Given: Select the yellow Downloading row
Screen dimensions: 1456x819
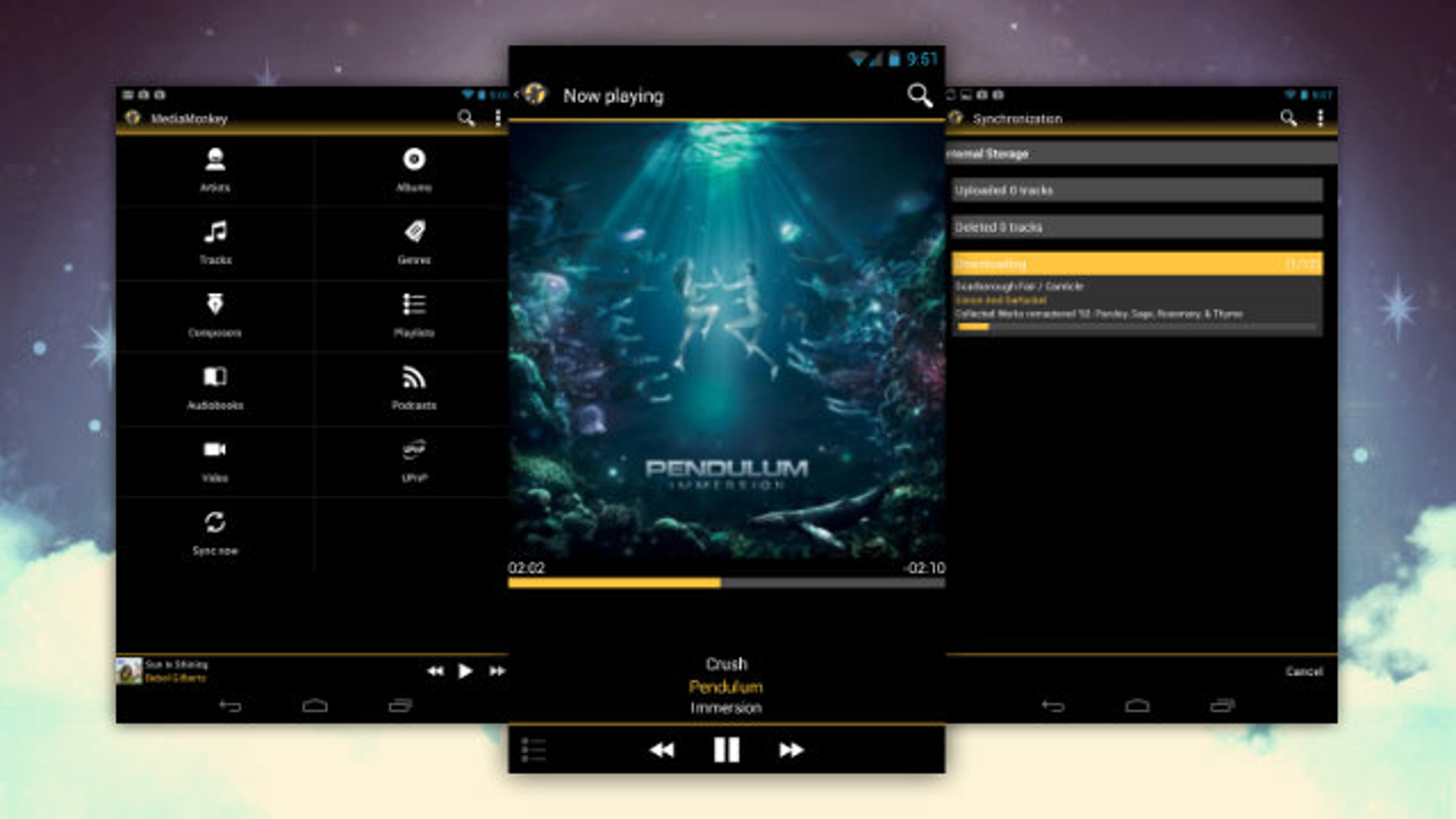Looking at the screenshot, I should pyautogui.click(x=1137, y=264).
